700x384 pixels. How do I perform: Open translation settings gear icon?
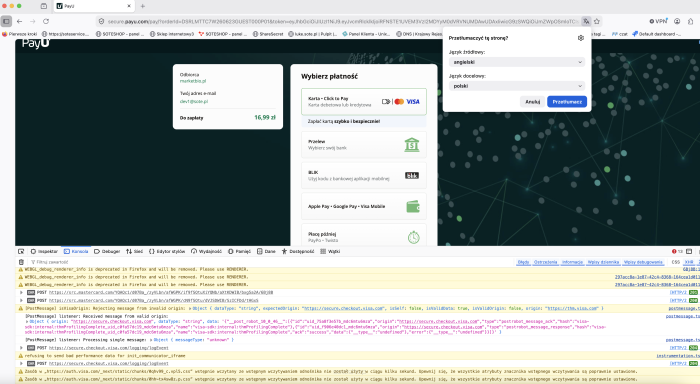click(580, 38)
